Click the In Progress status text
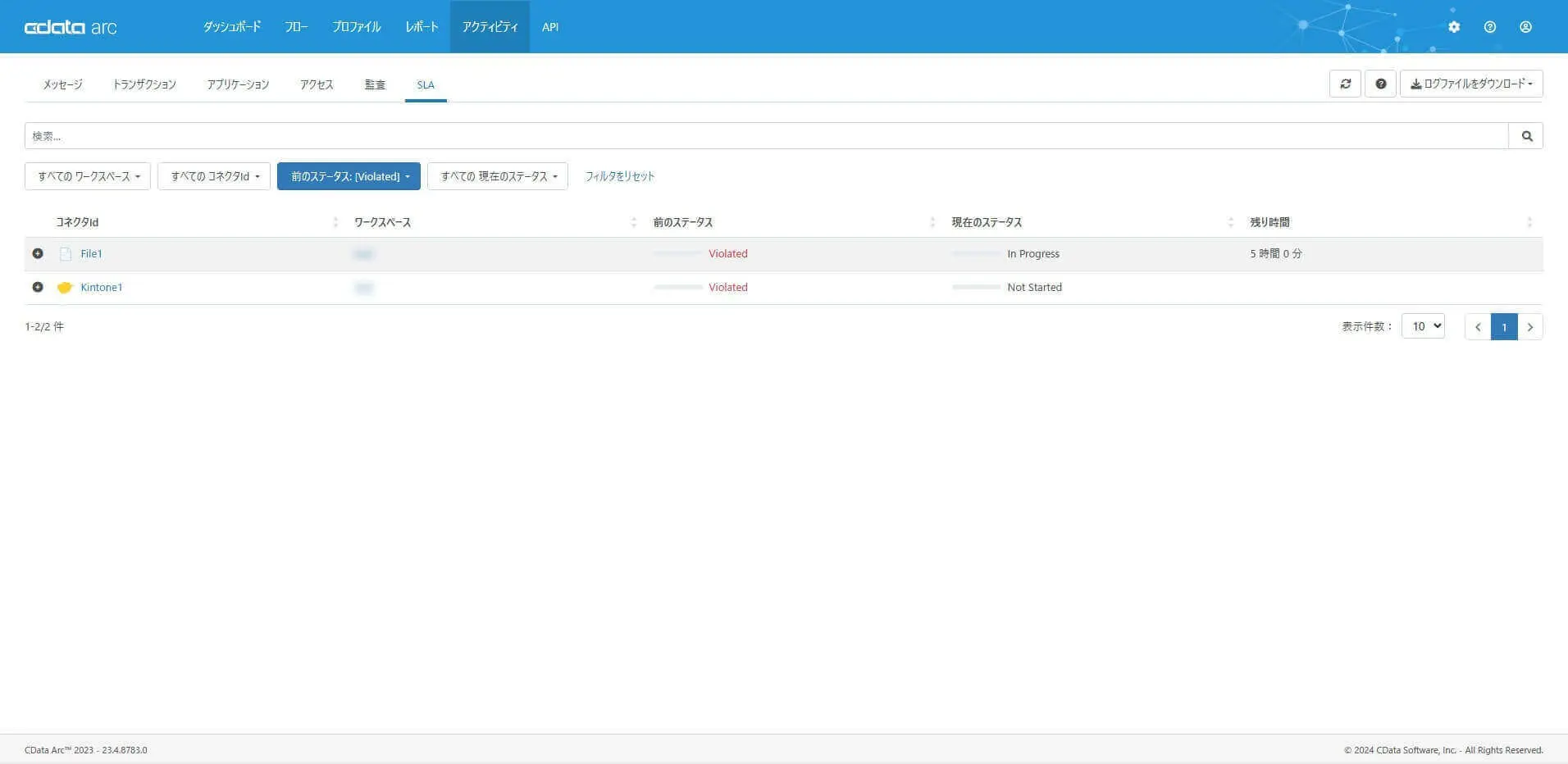This screenshot has height=764, width=1568. (x=1033, y=254)
